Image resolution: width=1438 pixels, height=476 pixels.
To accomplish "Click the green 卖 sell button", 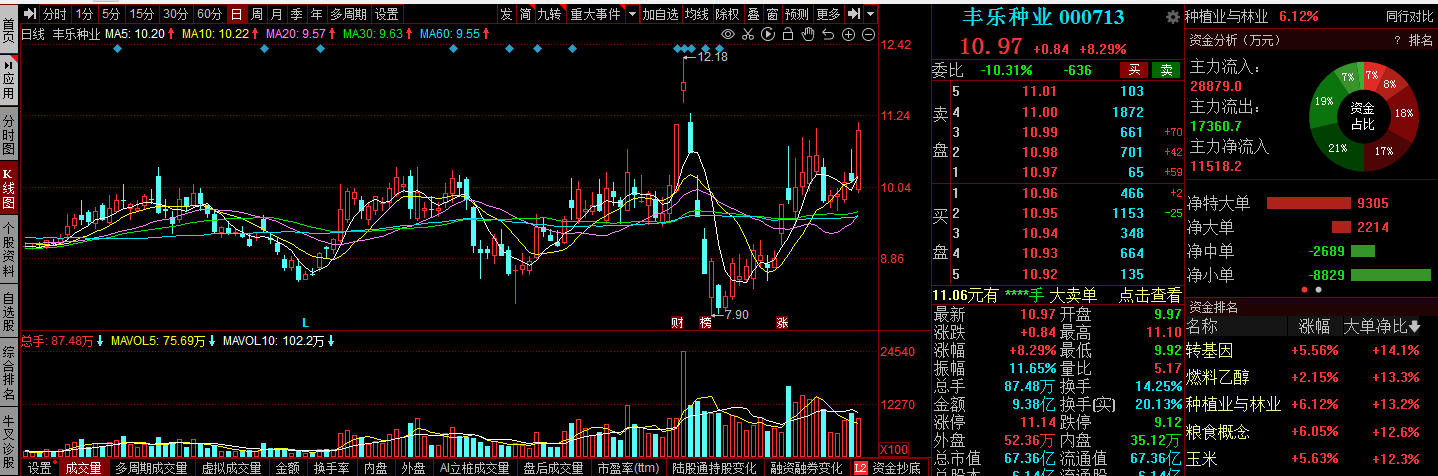I will click(x=1165, y=70).
